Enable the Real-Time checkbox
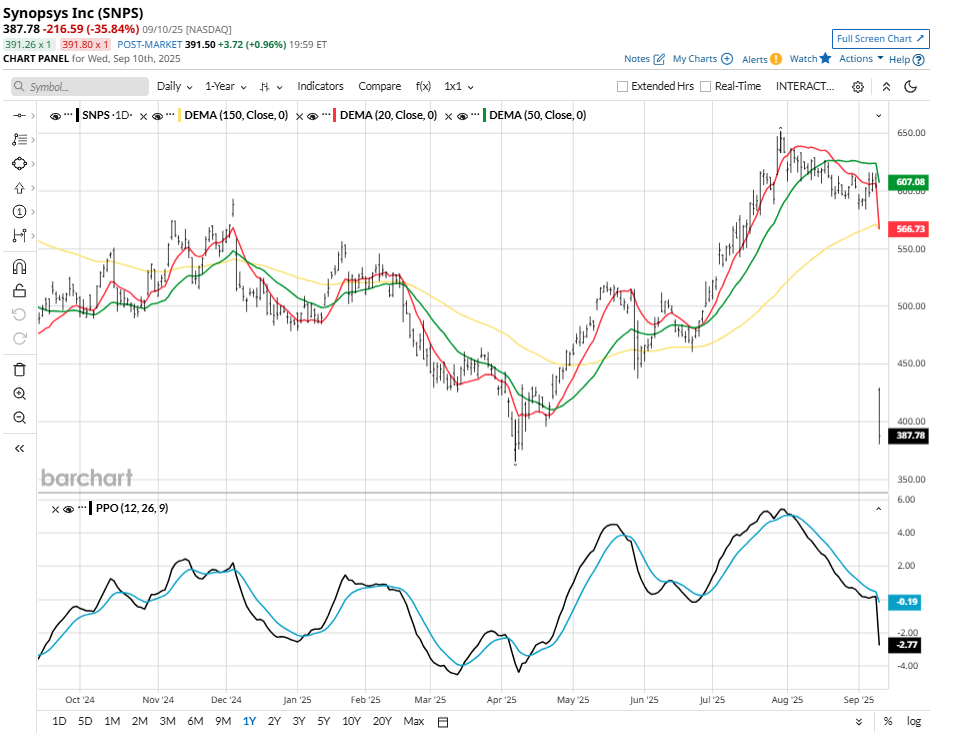The height and width of the screenshot is (743, 957). pos(706,87)
